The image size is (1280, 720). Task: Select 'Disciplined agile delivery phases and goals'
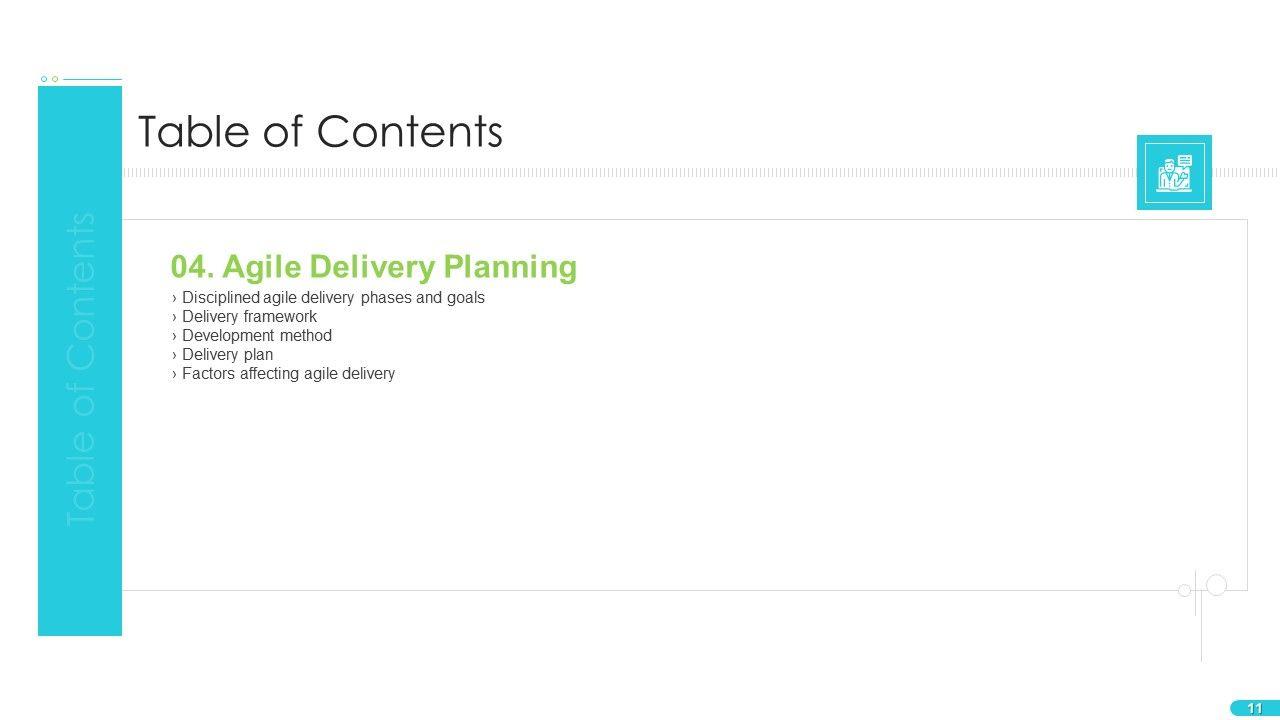pos(333,298)
